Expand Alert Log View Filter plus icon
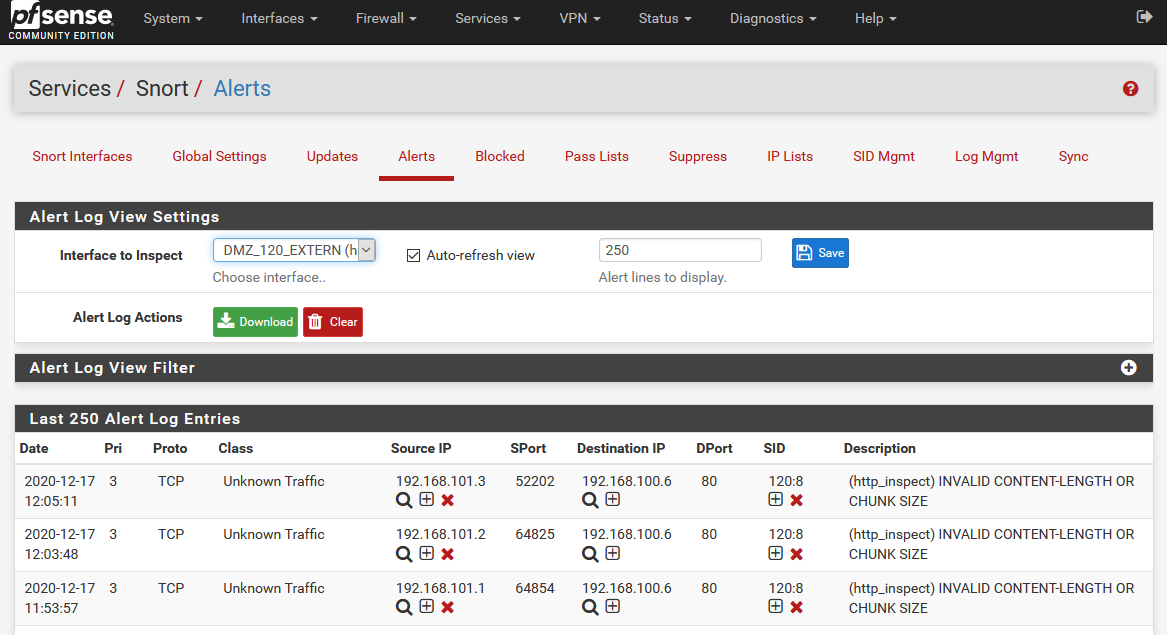 point(1128,368)
